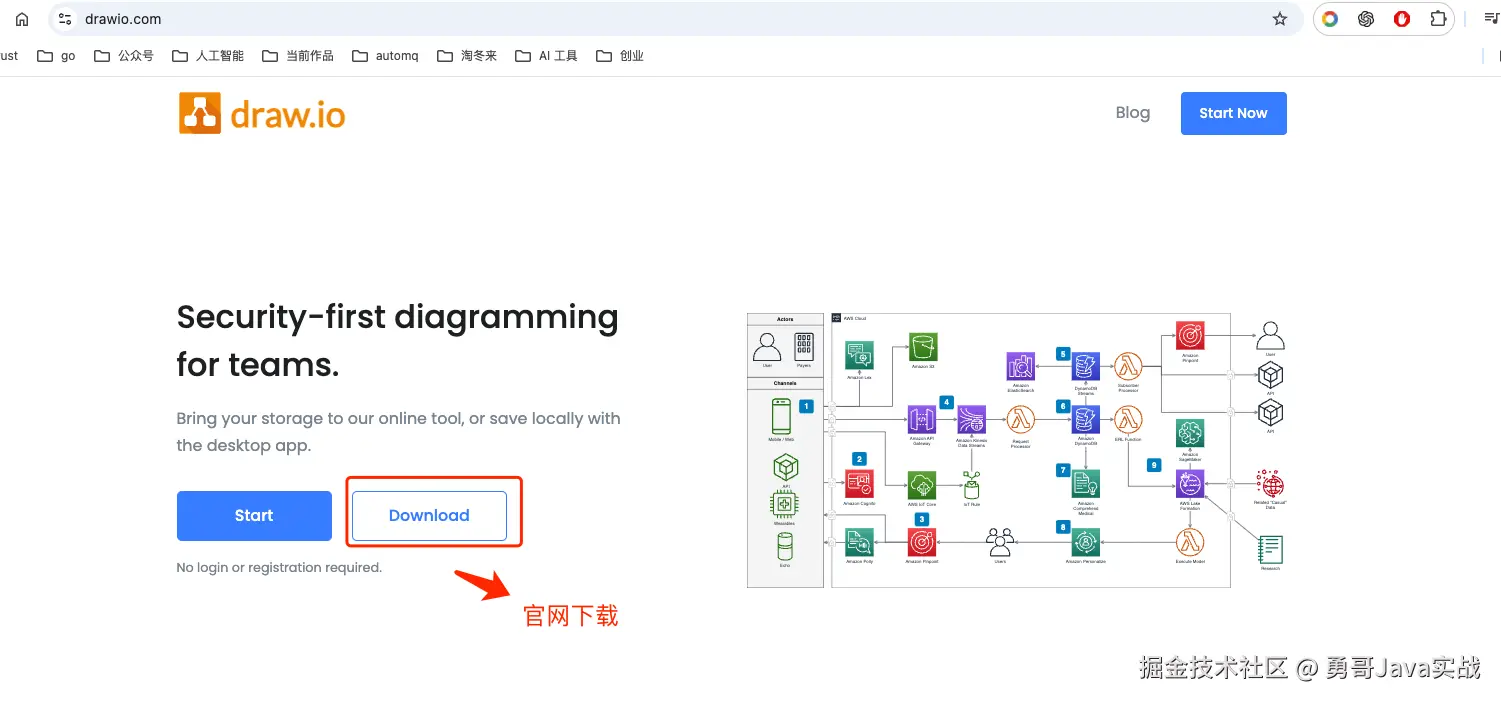Open the 淘冬来 bookmark folder
Screen dimensions: 1501x702
tap(467, 56)
